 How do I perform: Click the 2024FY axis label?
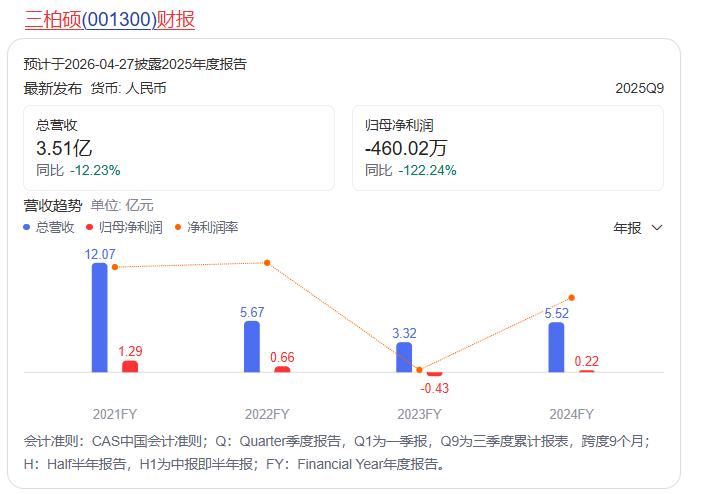[x=572, y=414]
